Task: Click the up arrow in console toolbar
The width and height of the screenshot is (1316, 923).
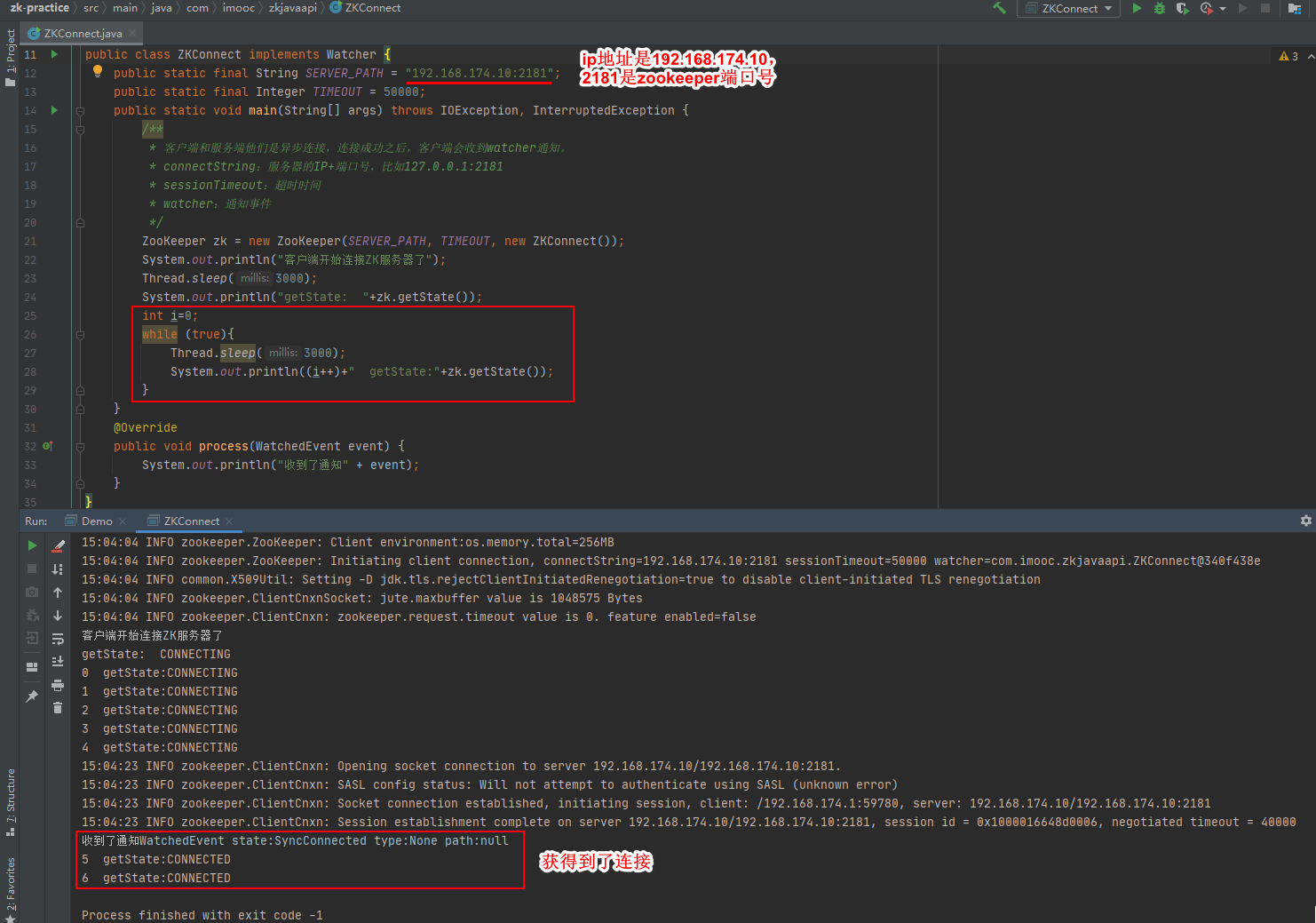Action: click(x=58, y=592)
